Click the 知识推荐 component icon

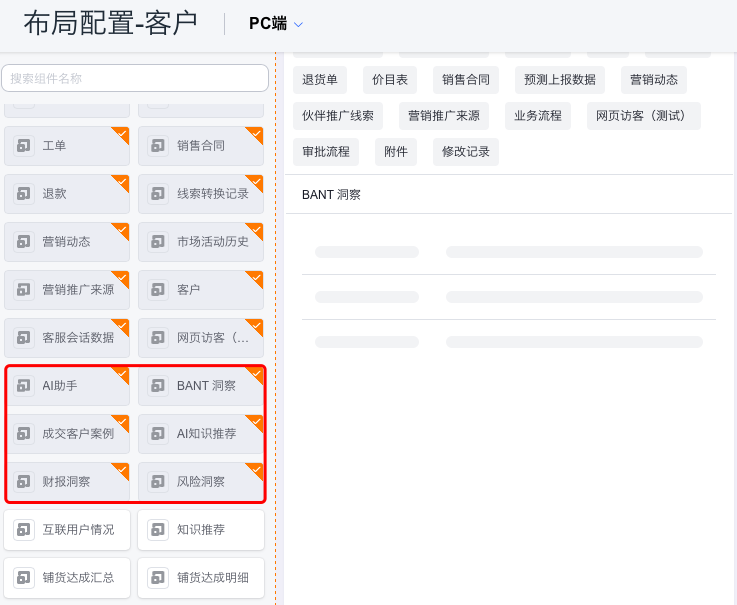[158, 530]
